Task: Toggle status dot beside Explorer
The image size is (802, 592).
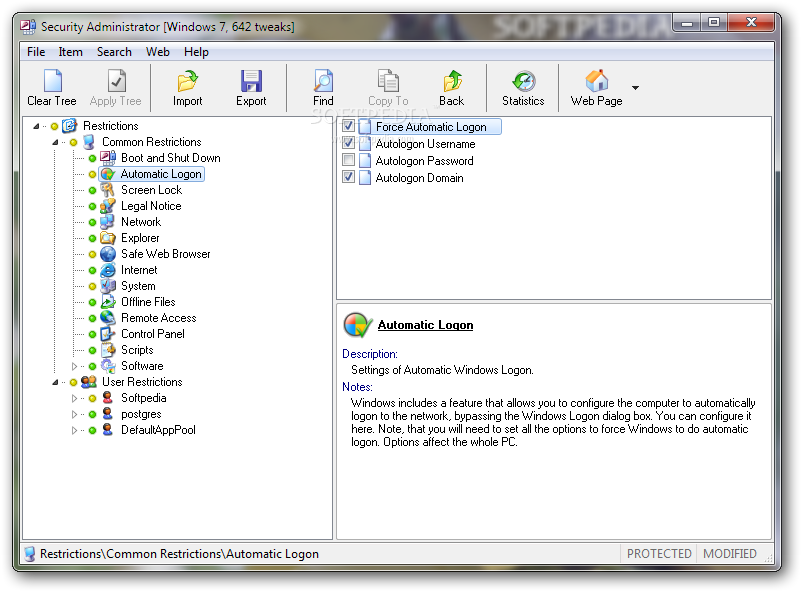Action: [x=93, y=238]
